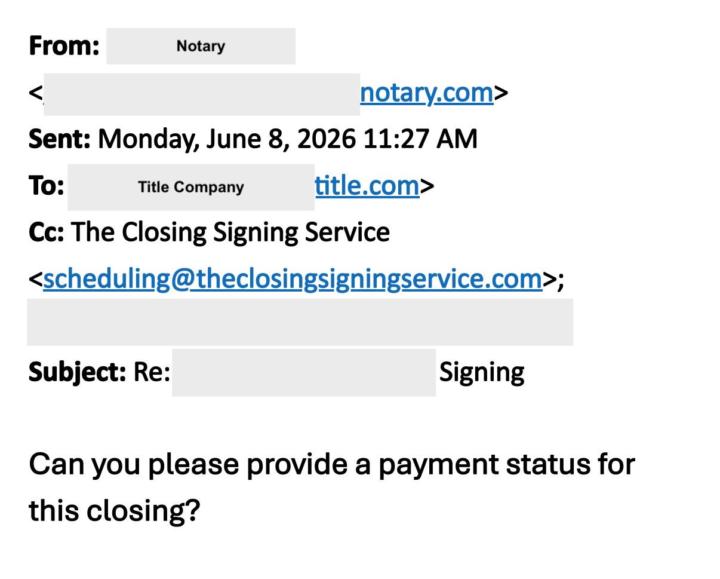Click the redacted portion of the subject

304,372
